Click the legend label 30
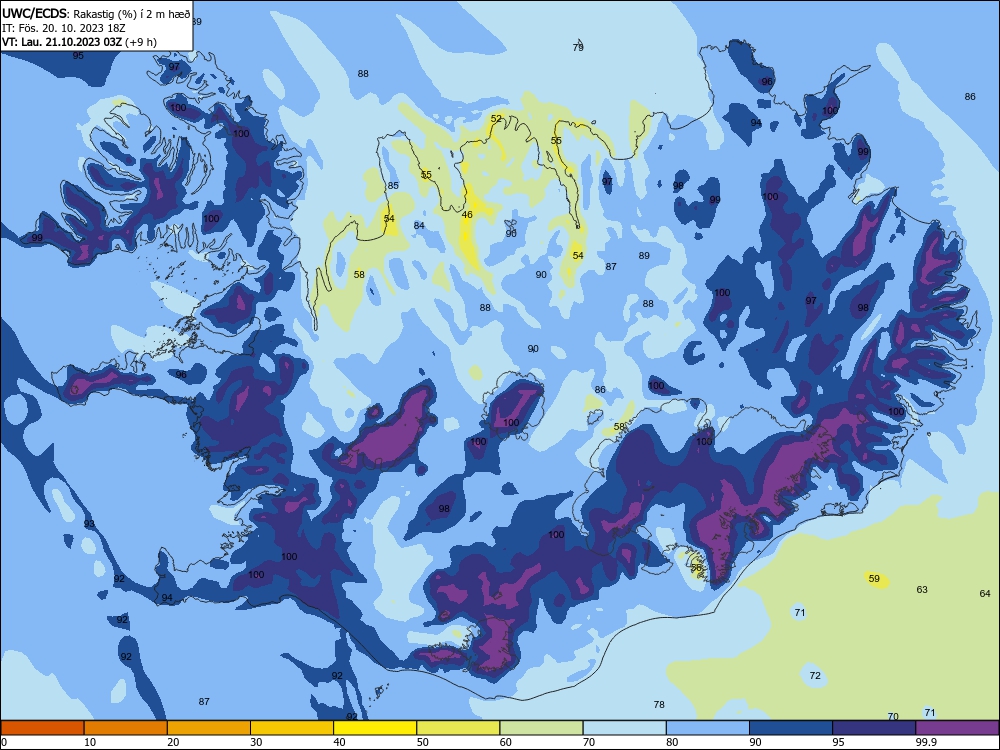Image resolution: width=1000 pixels, height=750 pixels. (256, 742)
